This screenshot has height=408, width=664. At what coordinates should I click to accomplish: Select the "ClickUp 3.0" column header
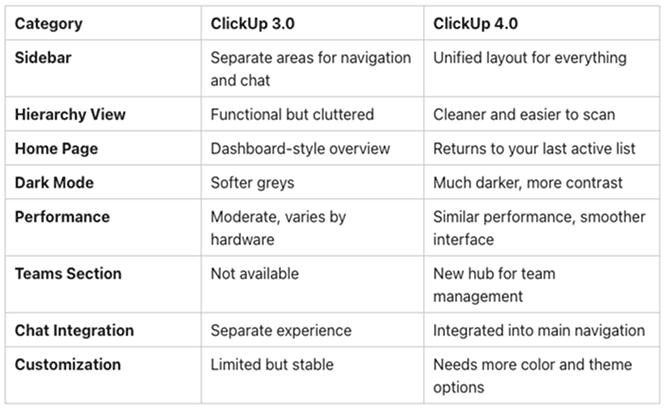(x=253, y=23)
